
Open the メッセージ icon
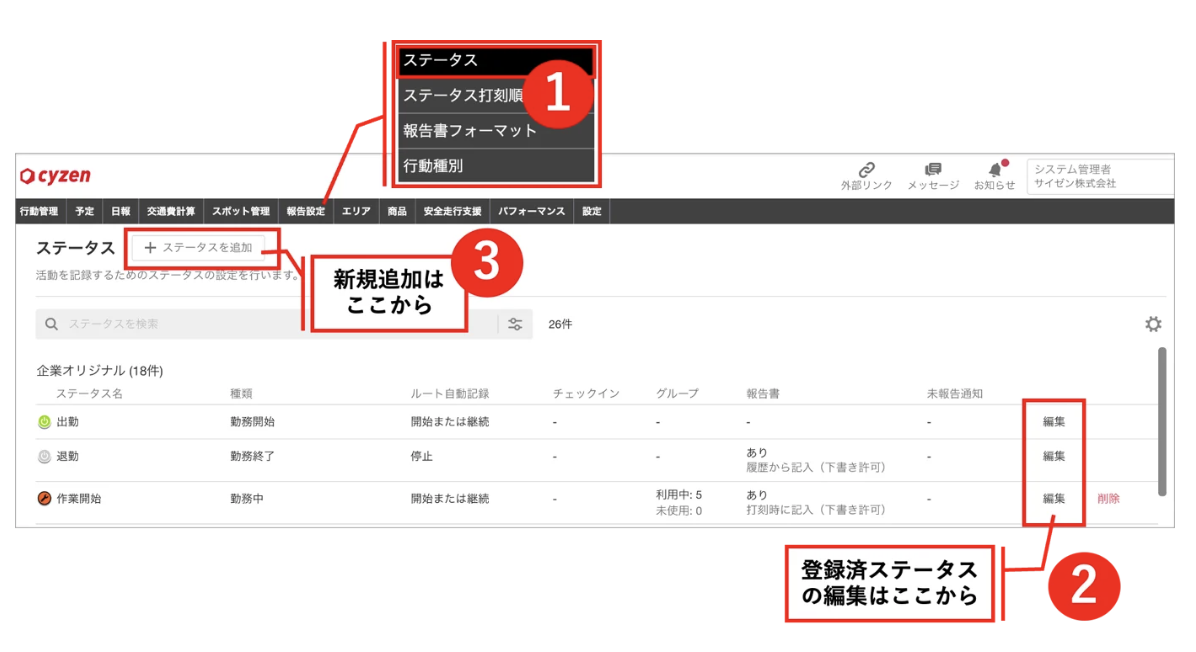click(932, 169)
